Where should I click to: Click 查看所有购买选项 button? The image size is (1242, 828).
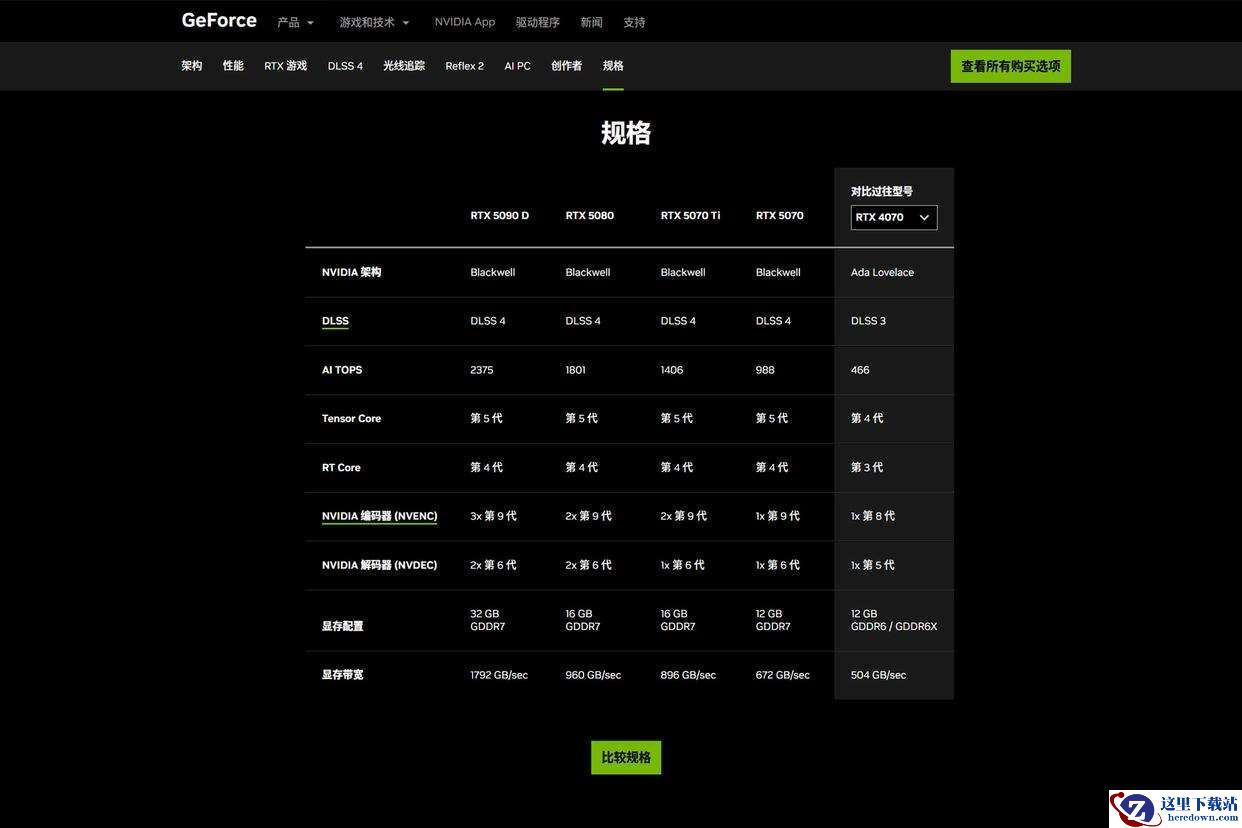pos(1010,66)
